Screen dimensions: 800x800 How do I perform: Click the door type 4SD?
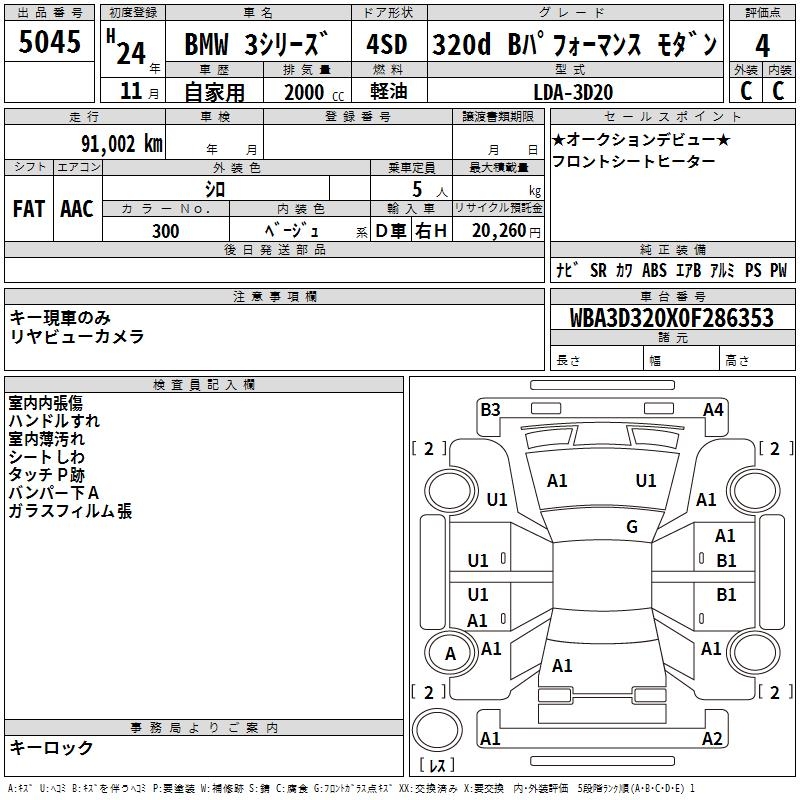point(387,44)
